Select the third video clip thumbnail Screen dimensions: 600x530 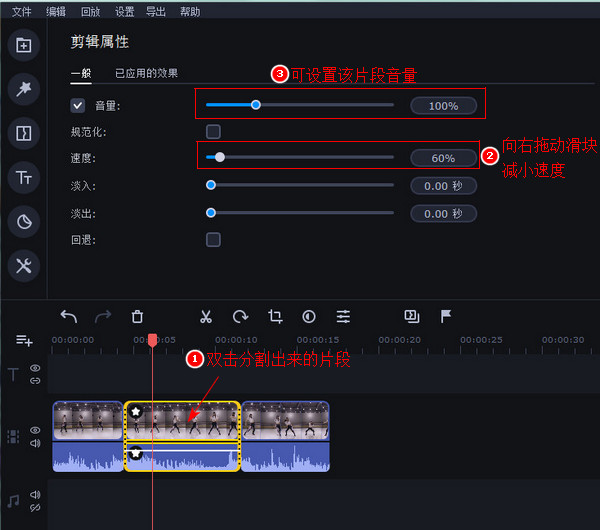point(285,420)
